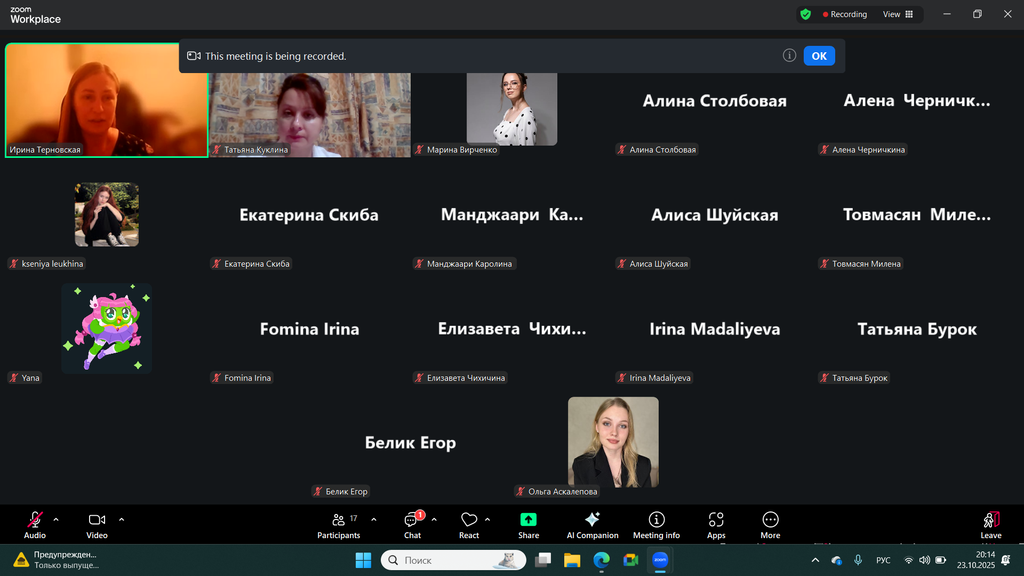Dismiss recording notice with OK
The width and height of the screenshot is (1024, 576).
(x=819, y=56)
